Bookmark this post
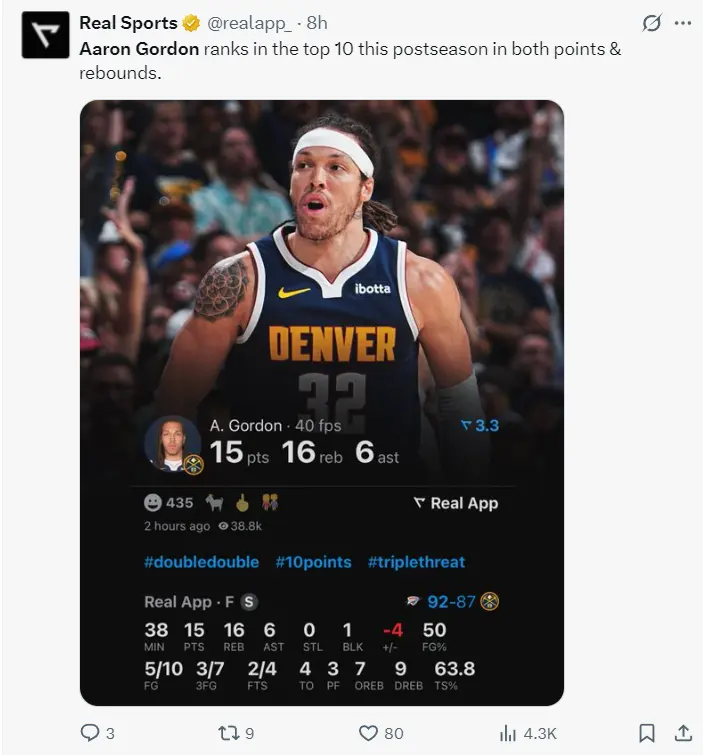 click(x=647, y=733)
